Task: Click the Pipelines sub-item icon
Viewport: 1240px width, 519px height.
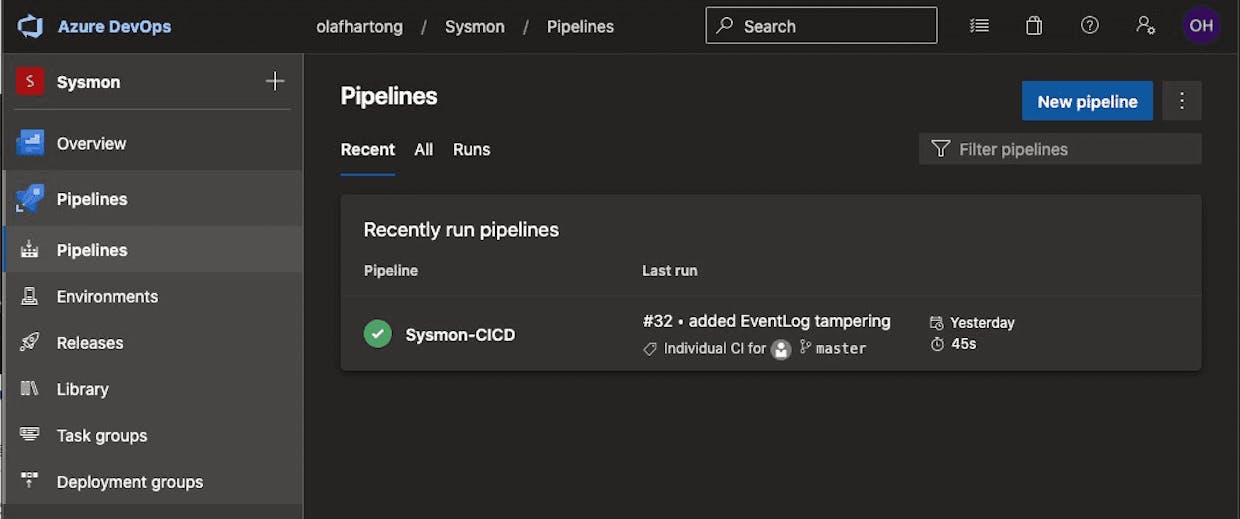Action: (x=30, y=250)
